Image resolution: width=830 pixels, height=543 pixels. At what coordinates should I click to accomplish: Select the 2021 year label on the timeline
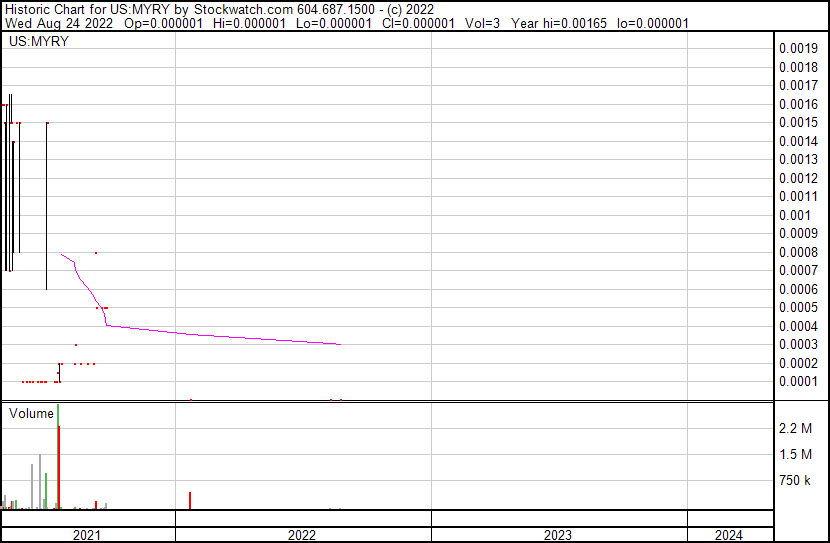88,535
